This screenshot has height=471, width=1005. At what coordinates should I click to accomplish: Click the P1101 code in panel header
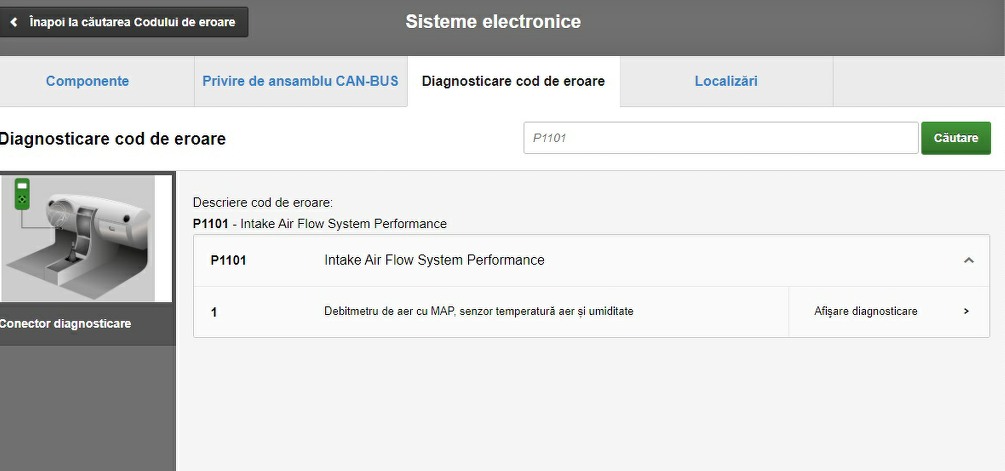point(228,260)
